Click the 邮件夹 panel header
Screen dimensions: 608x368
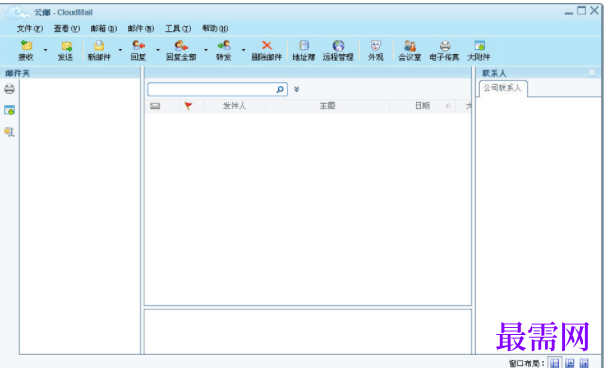(x=71, y=73)
